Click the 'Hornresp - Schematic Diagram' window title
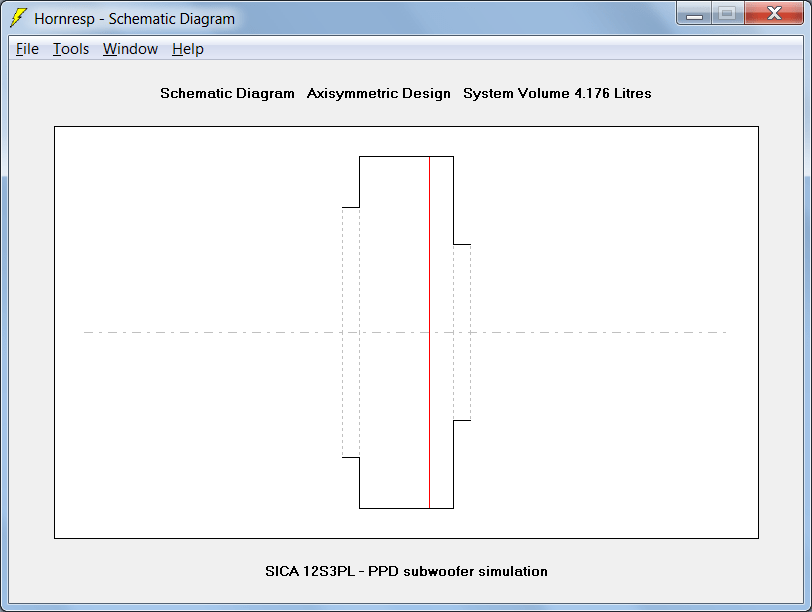The image size is (812, 612). point(135,19)
